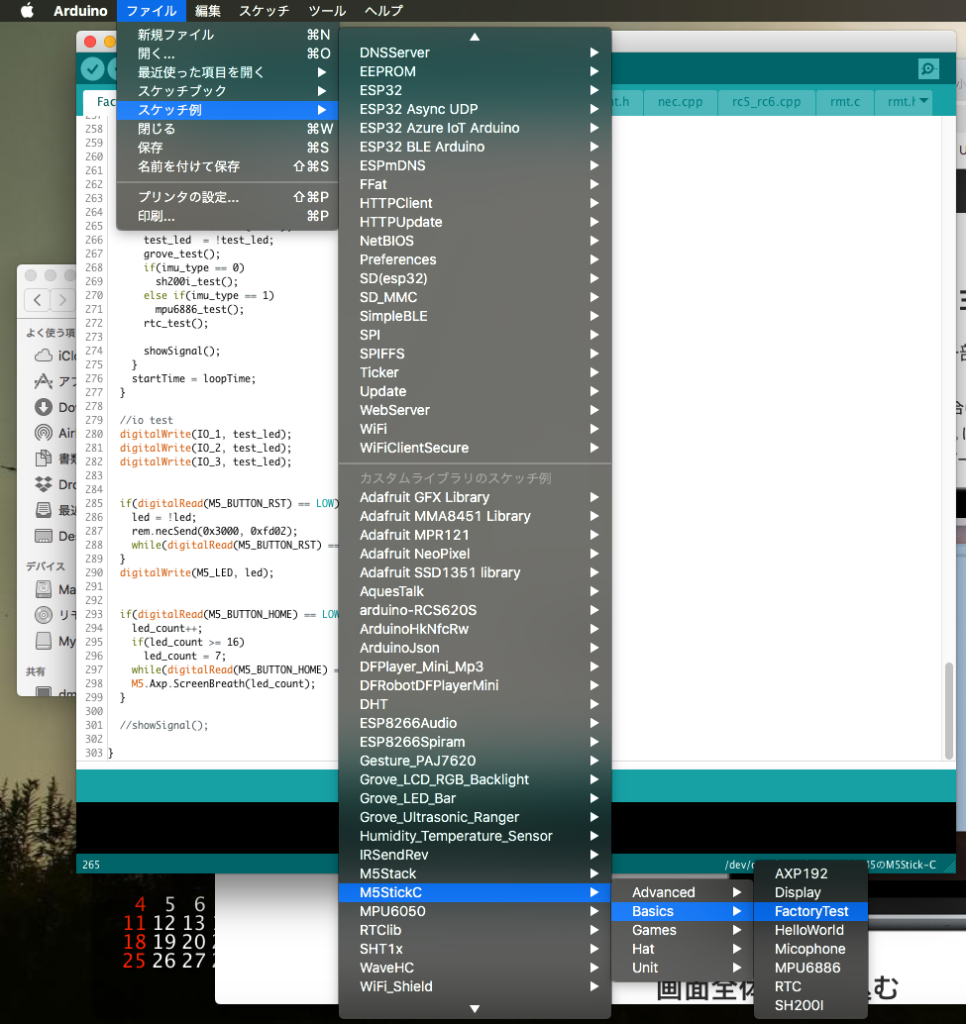This screenshot has height=1024, width=966.
Task: Switch to the nec.cpp tab
Action: (679, 101)
